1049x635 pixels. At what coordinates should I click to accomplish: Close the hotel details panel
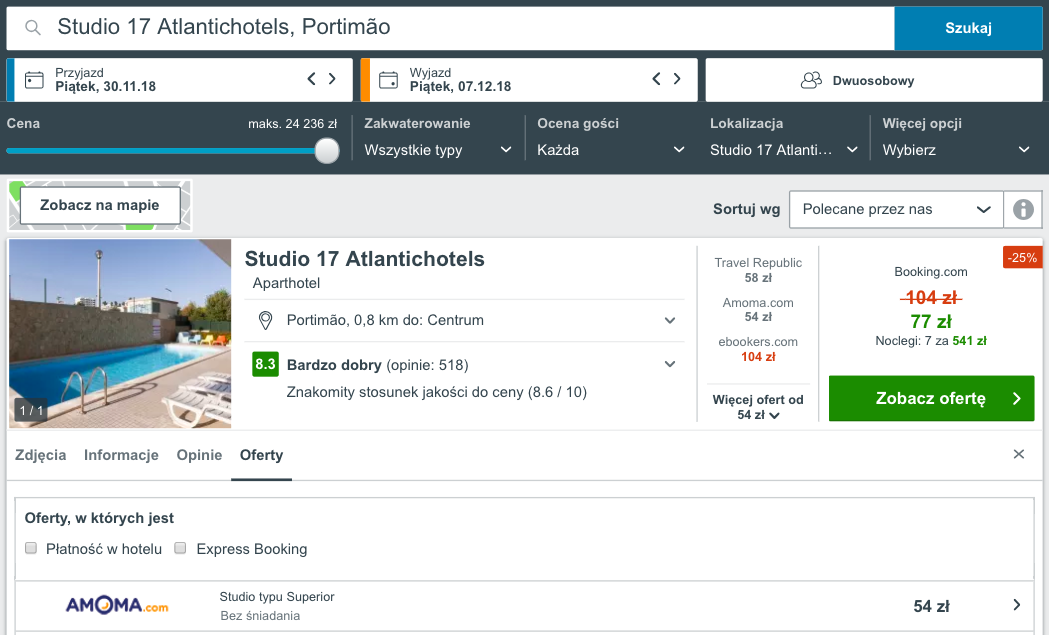(1018, 454)
